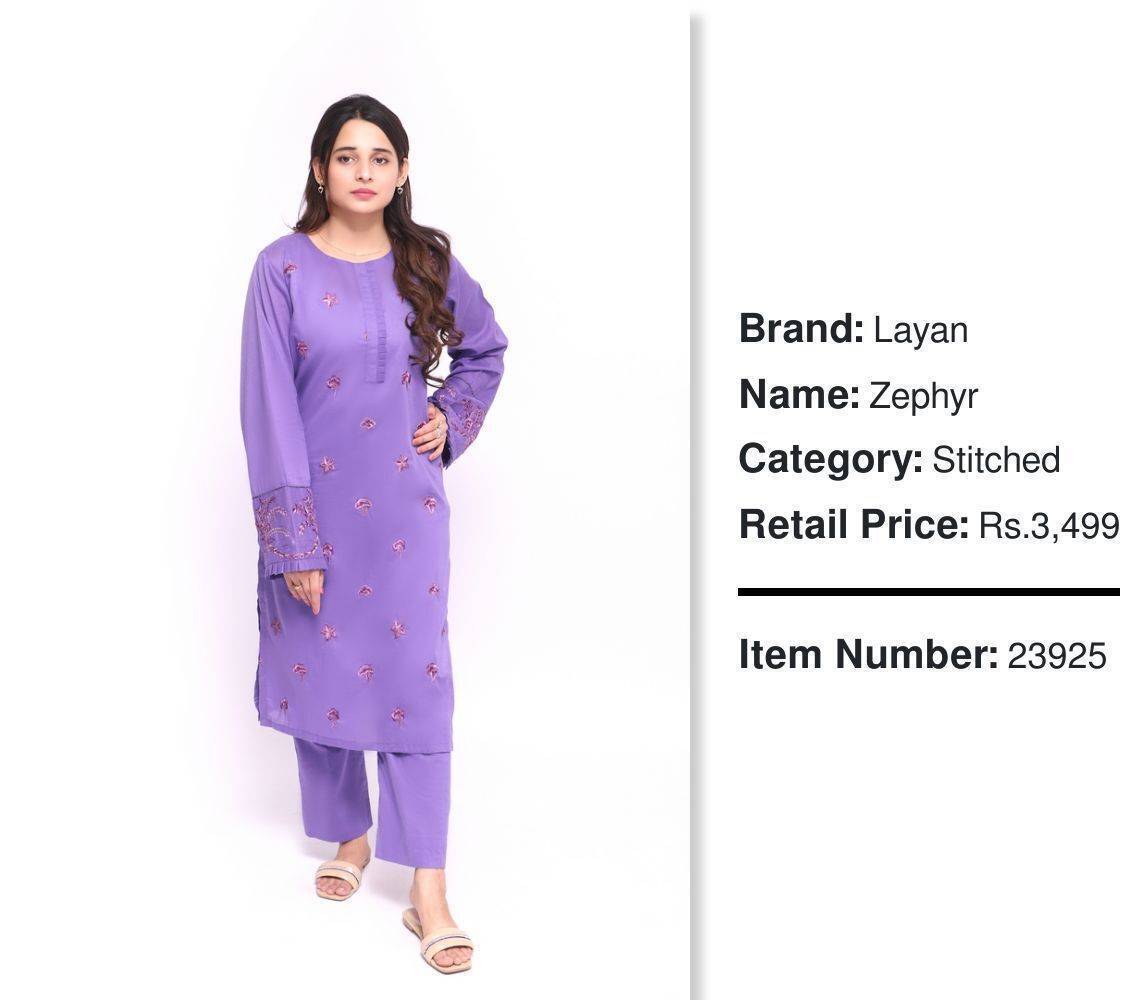Click the pleated button placket on the kurta
1144x1000 pixels.
pos(376,322)
